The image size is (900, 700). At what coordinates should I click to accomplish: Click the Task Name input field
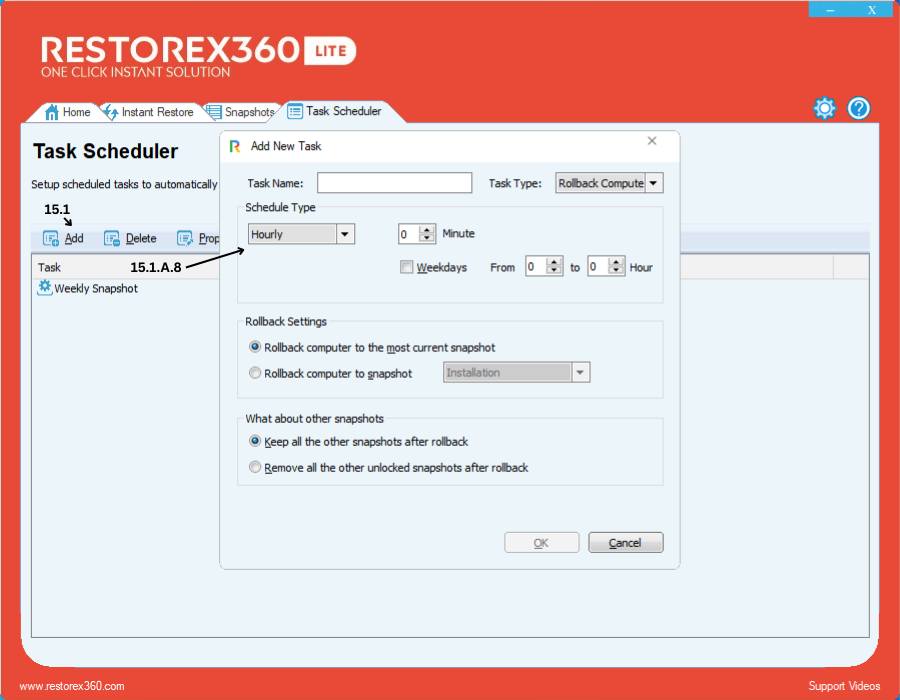point(394,183)
